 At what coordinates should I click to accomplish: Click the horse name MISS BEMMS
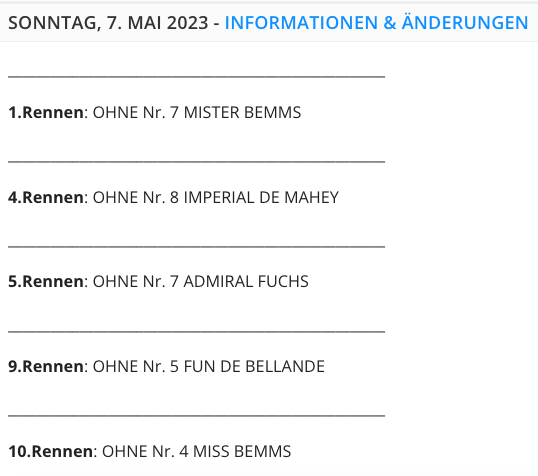coord(242,451)
